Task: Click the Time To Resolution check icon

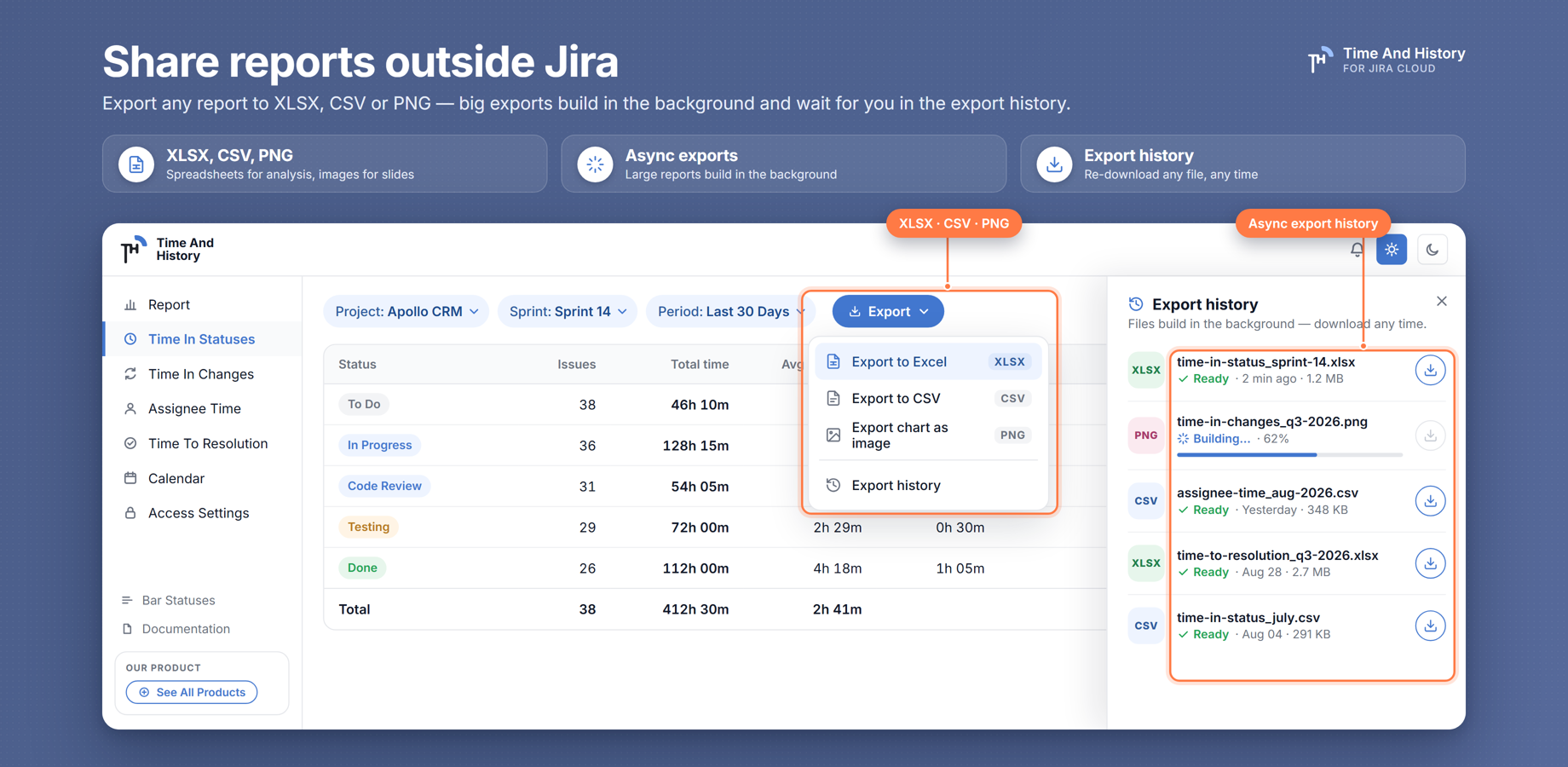Action: pyautogui.click(x=130, y=444)
